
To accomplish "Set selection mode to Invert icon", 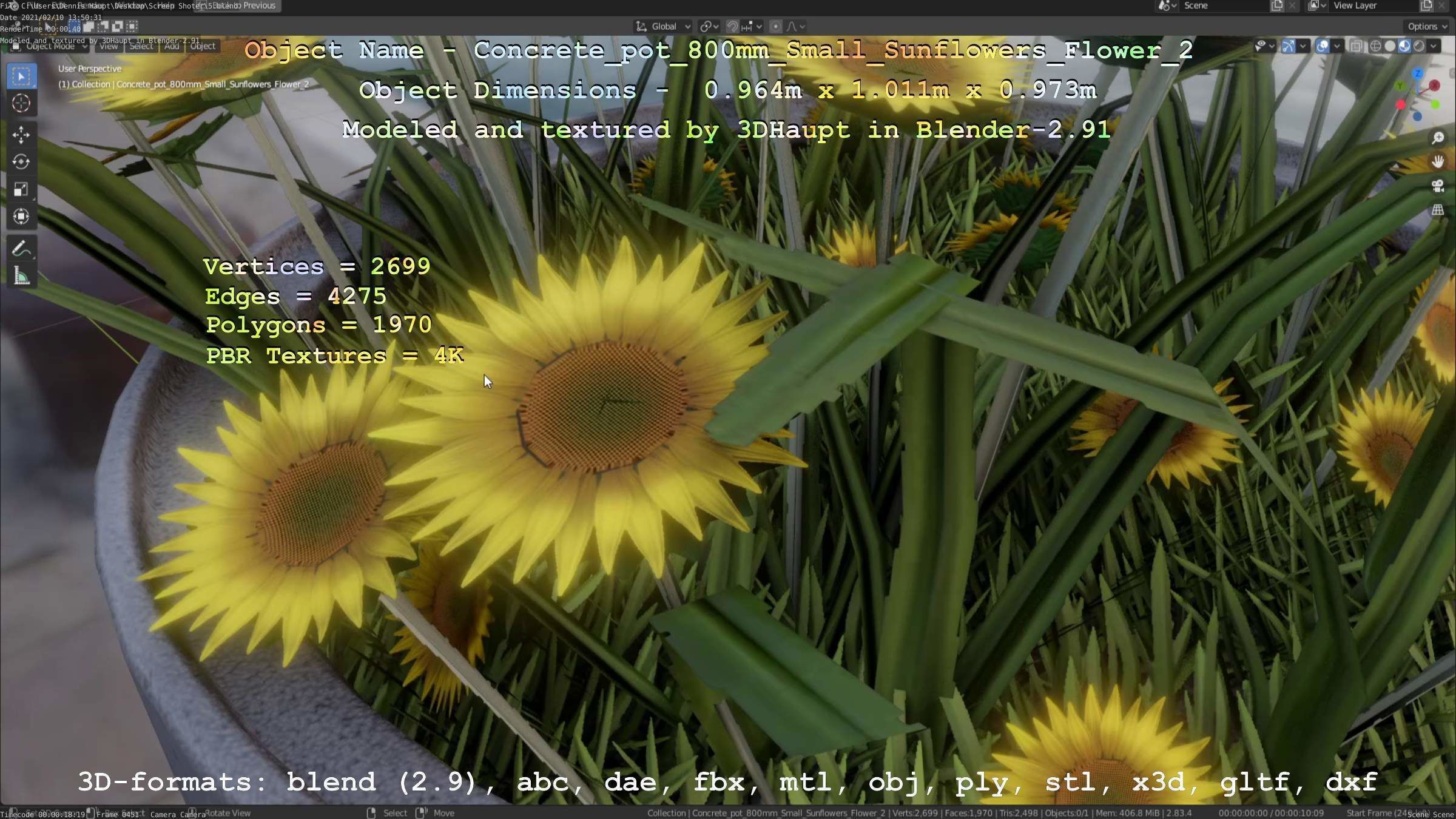I will 118,26.
